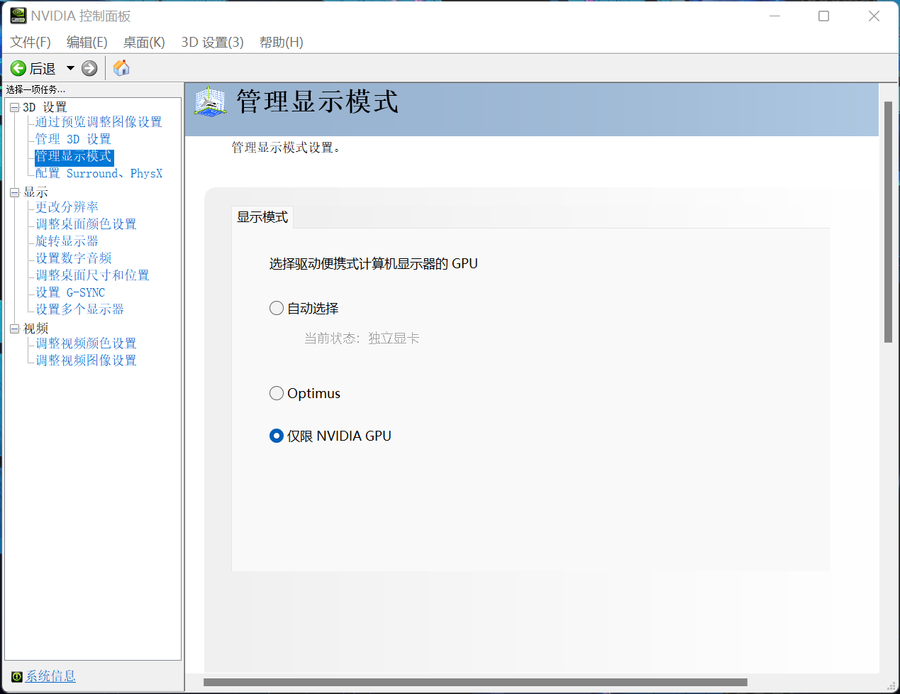Open the back history dropdown arrow
Viewport: 900px width, 694px height.
(70, 68)
